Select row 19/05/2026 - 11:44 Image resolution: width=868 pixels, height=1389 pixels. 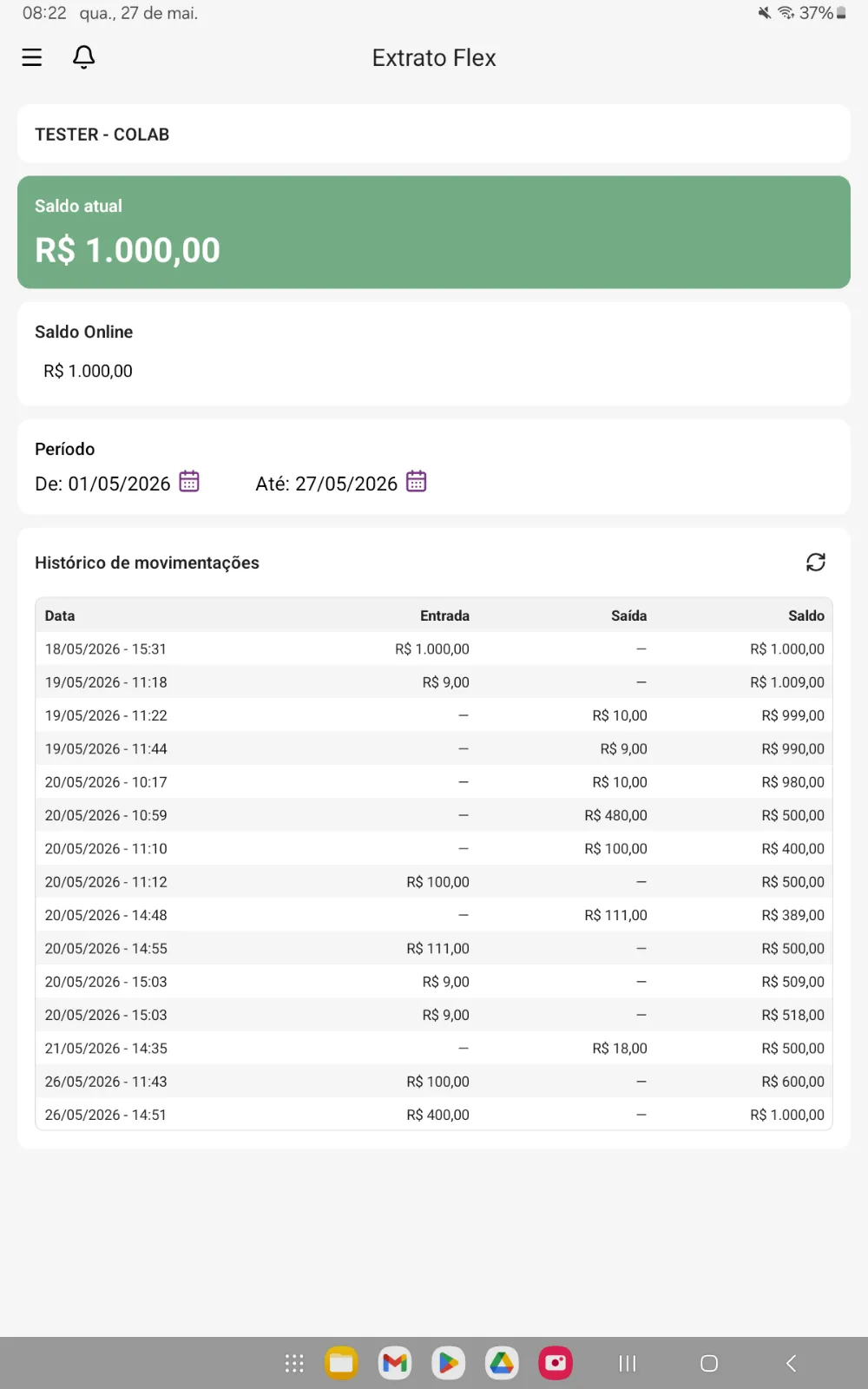434,748
